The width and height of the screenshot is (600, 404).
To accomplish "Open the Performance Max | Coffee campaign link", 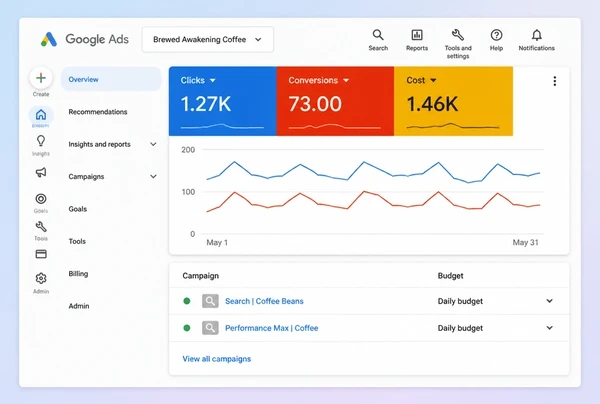I will [272, 328].
